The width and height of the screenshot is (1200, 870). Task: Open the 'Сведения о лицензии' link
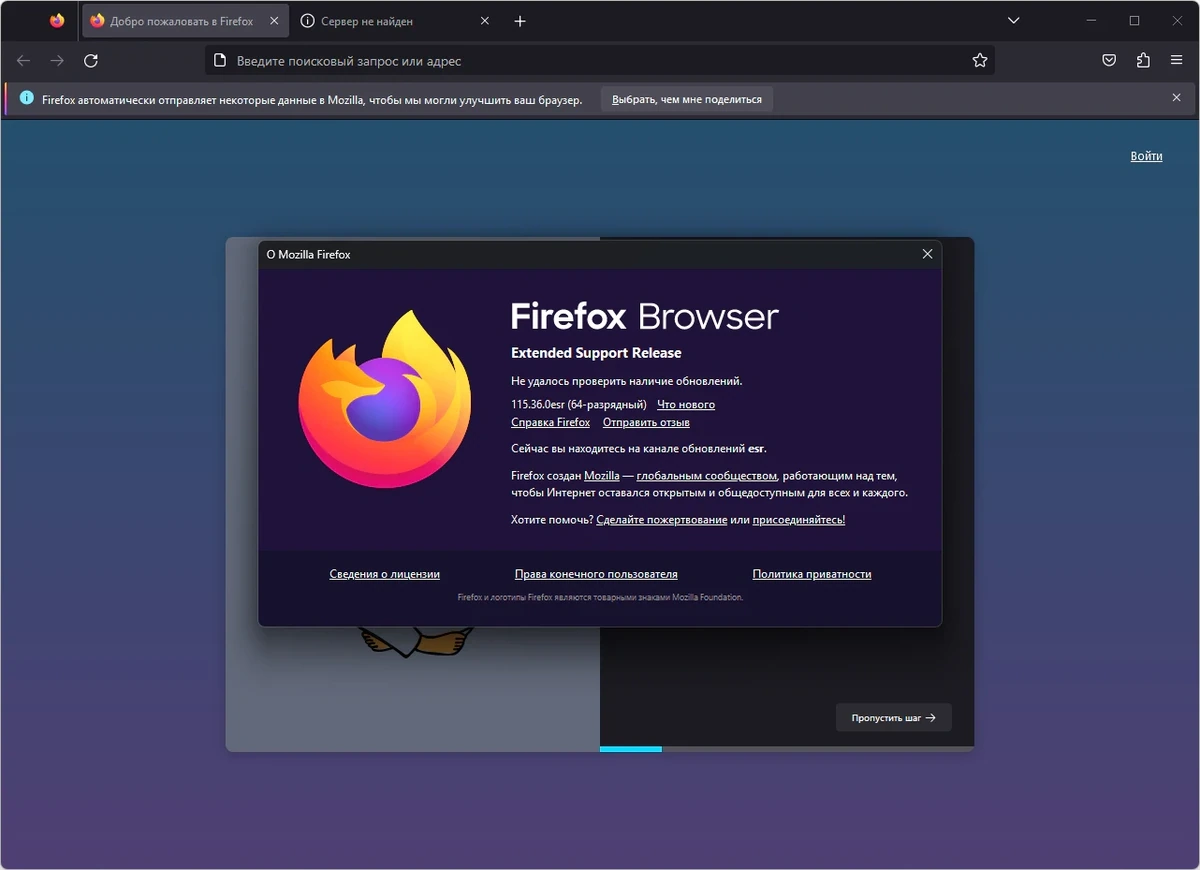coord(385,575)
